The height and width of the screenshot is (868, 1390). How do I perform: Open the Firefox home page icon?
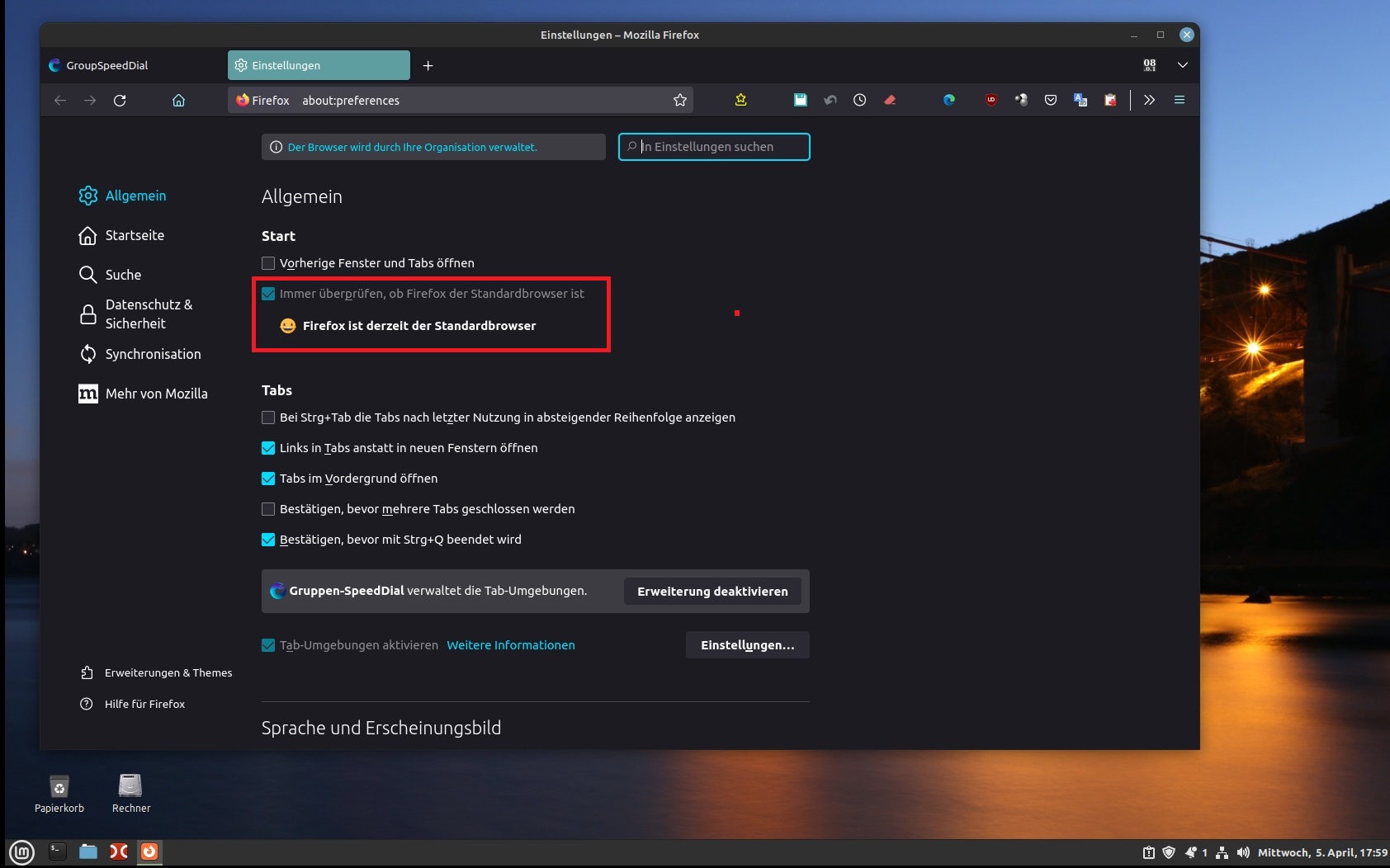click(x=178, y=101)
